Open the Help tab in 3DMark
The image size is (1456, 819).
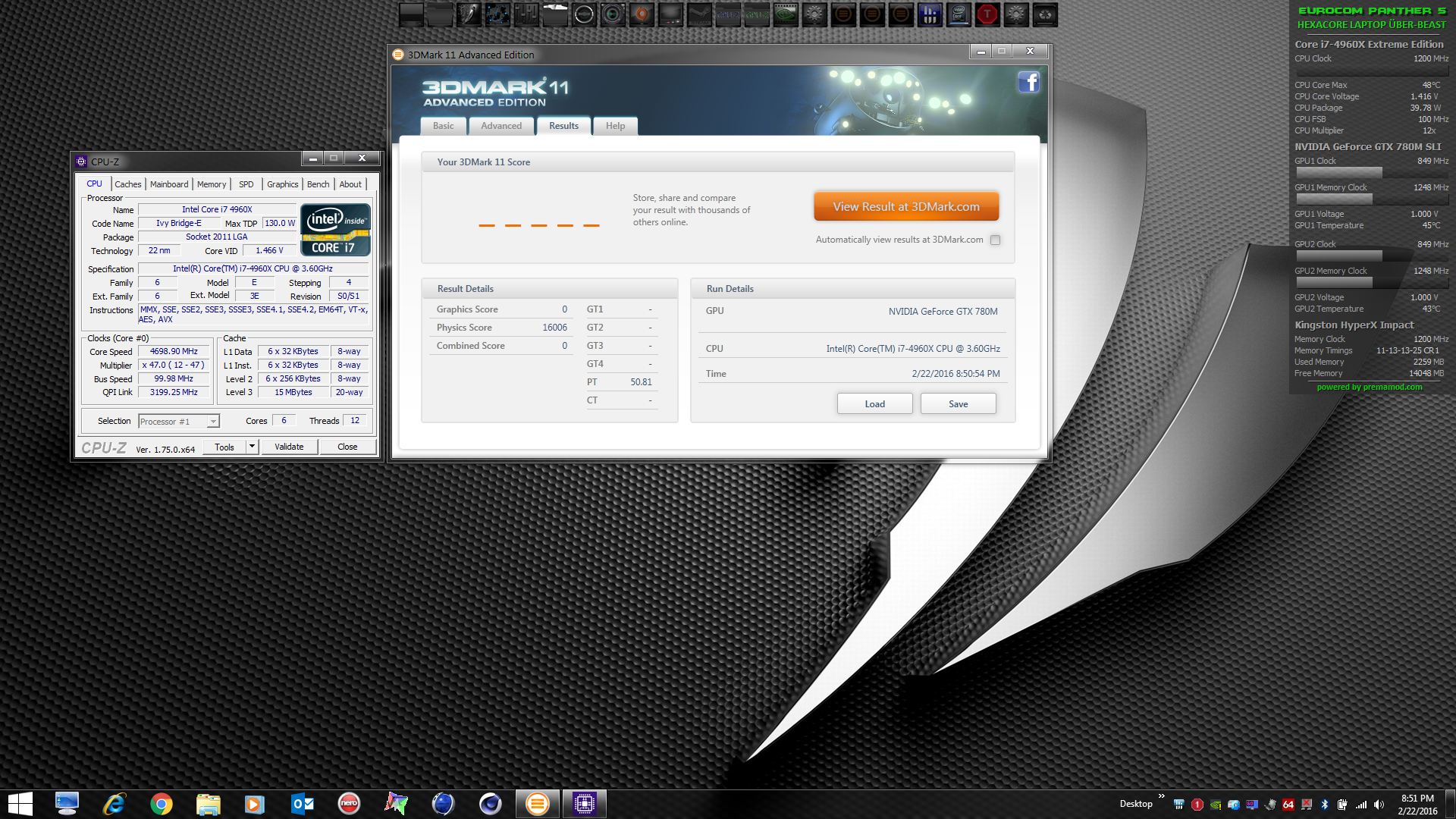615,126
